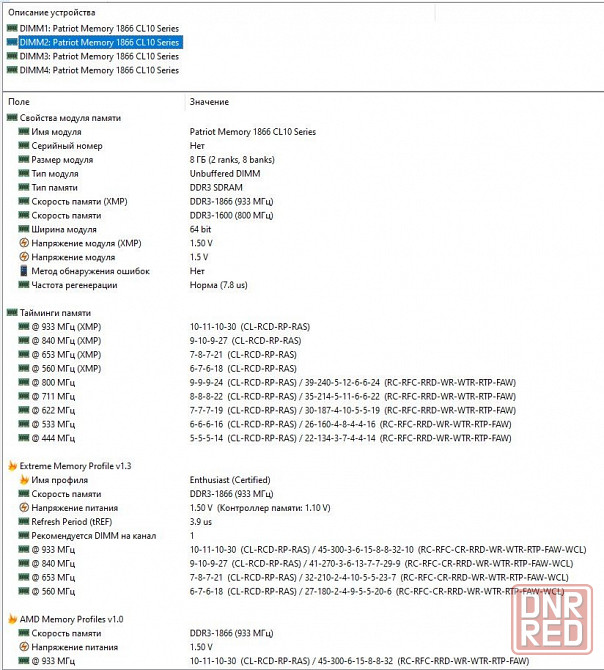Select the 'Свойства модуля памяти' group heading
Viewport: 604px width, 670px height.
(x=70, y=118)
